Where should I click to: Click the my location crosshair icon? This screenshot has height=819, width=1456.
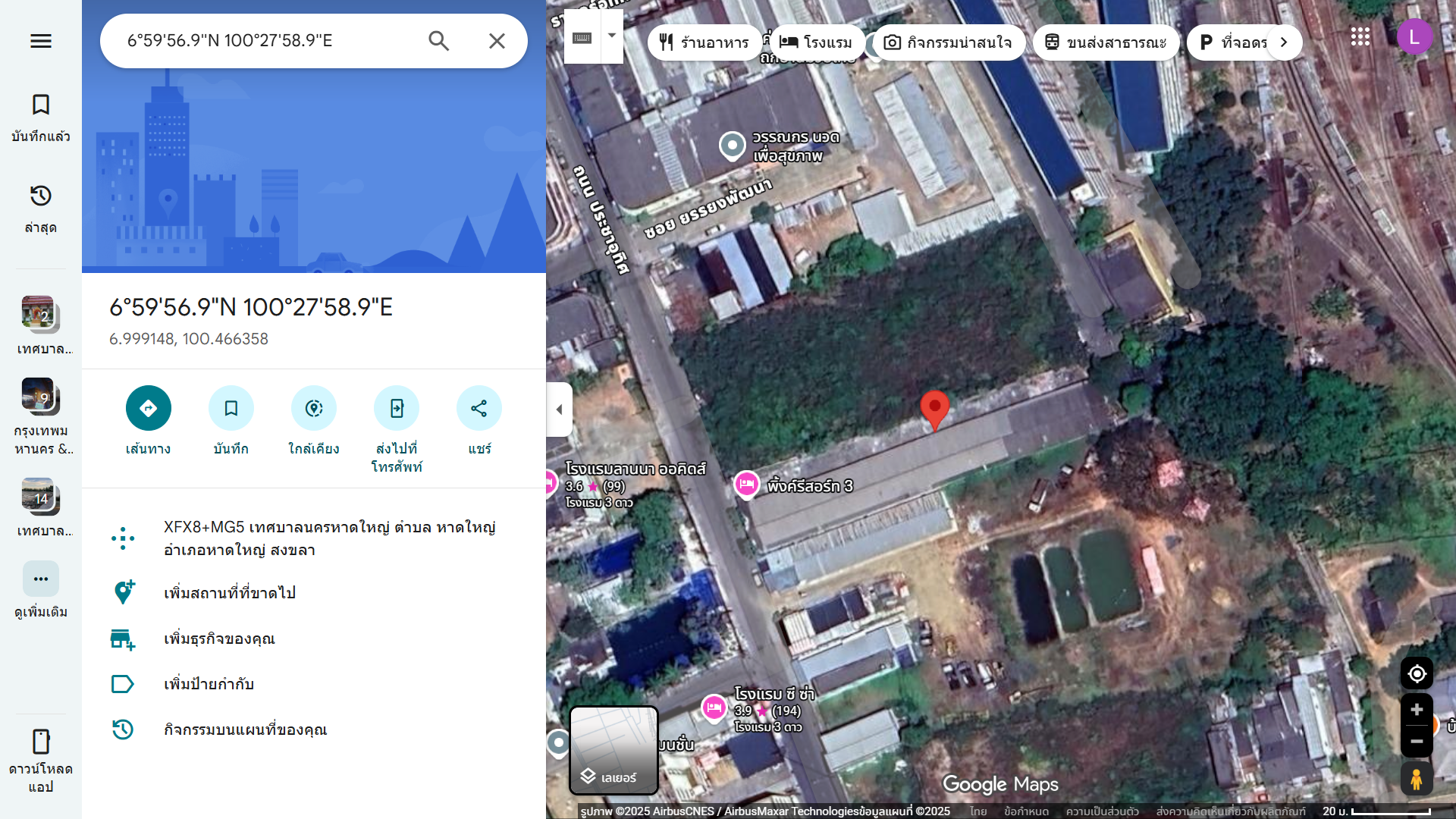(1417, 673)
